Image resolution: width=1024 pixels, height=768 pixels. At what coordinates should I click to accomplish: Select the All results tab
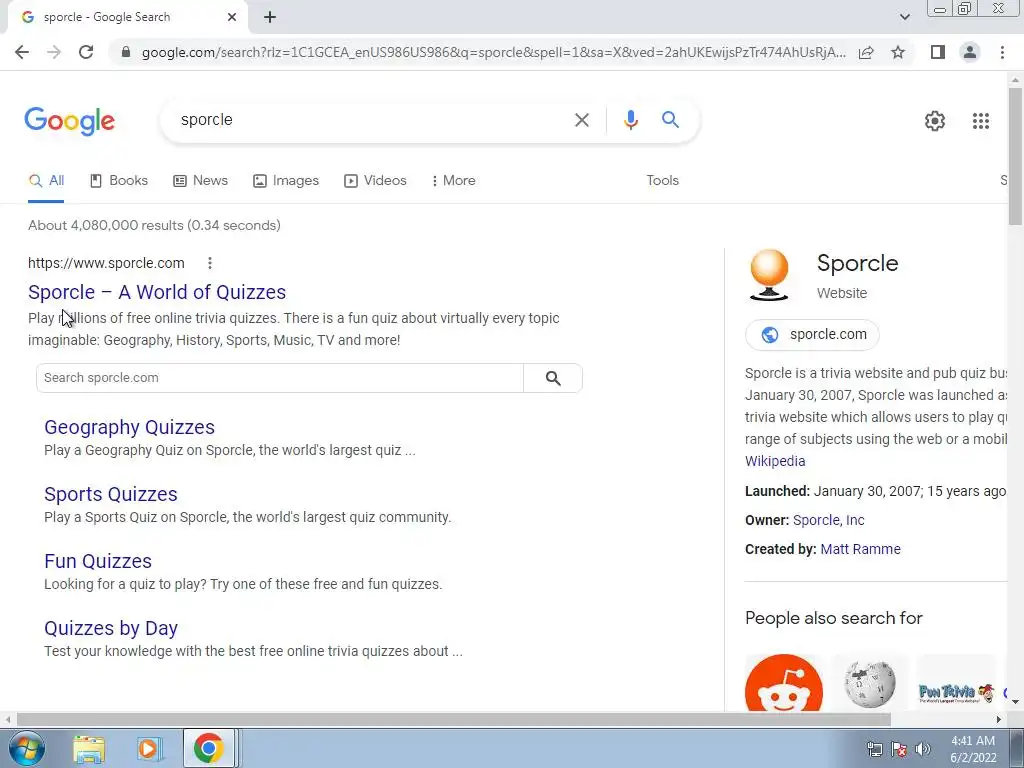click(x=46, y=181)
